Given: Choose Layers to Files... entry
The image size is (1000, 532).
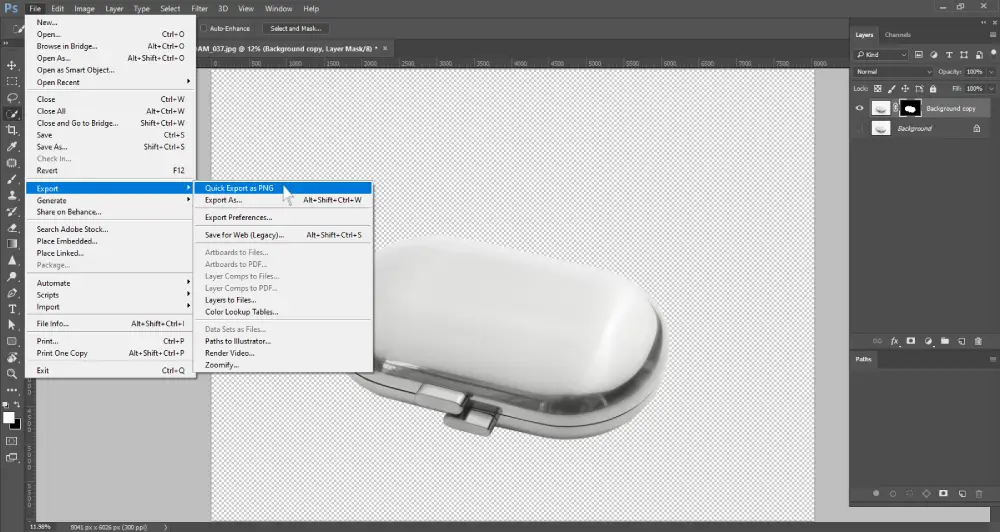Looking at the screenshot, I should coord(283,300).
